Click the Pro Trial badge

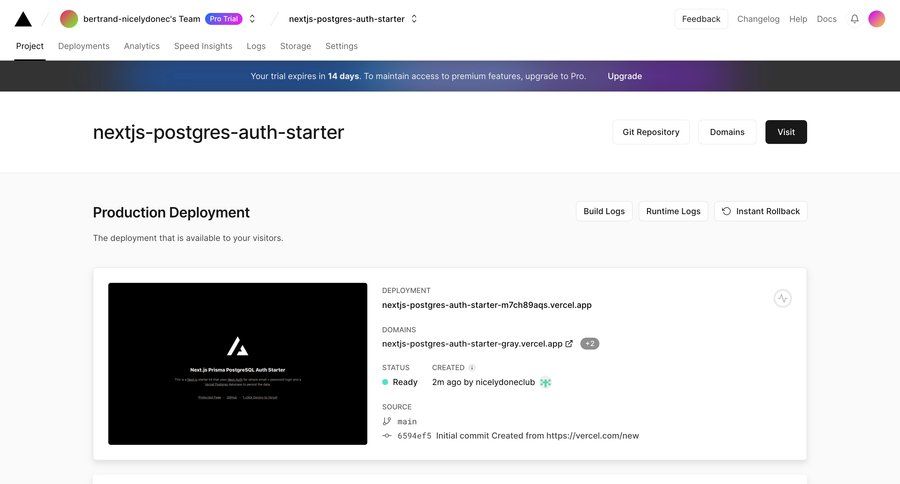pos(224,19)
